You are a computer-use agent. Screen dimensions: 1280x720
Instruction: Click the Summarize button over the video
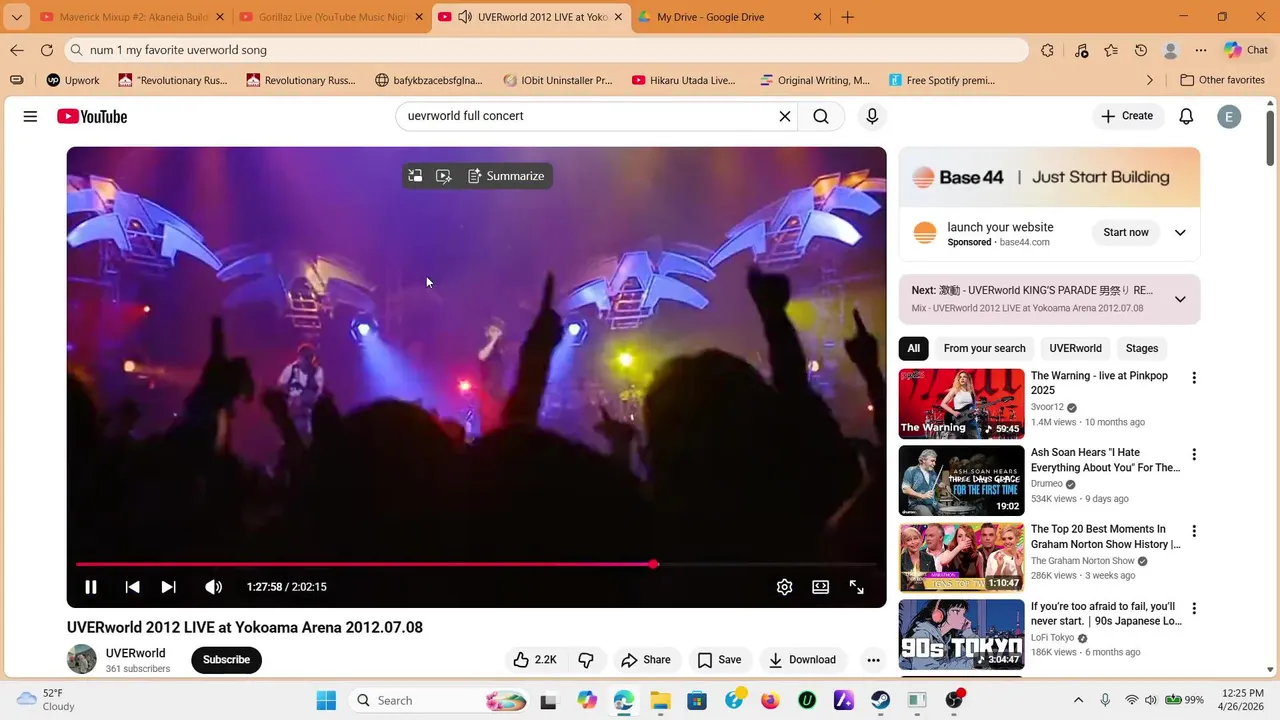pos(506,176)
